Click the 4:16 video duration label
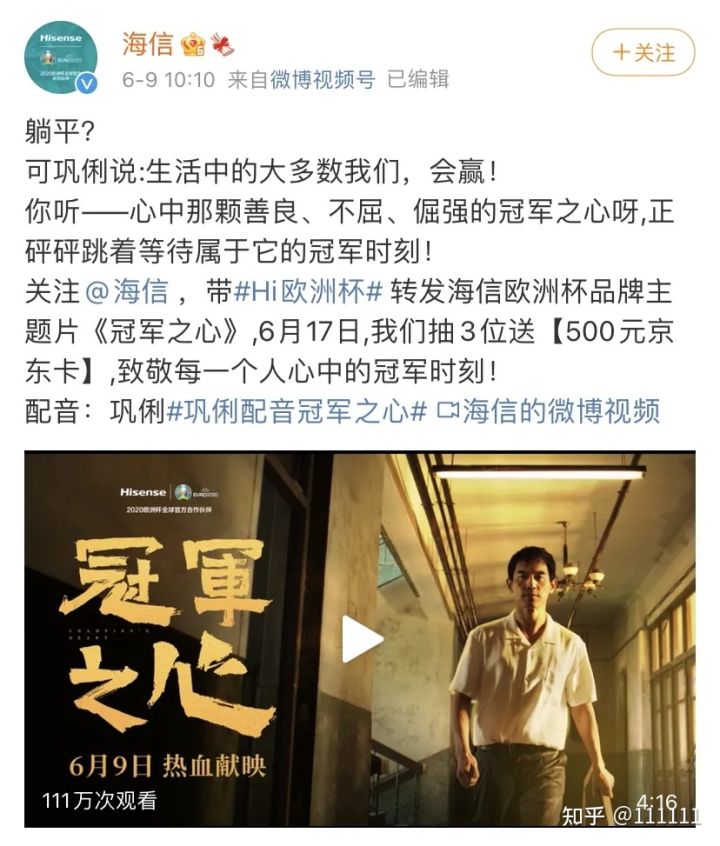The image size is (720, 846). tap(657, 802)
